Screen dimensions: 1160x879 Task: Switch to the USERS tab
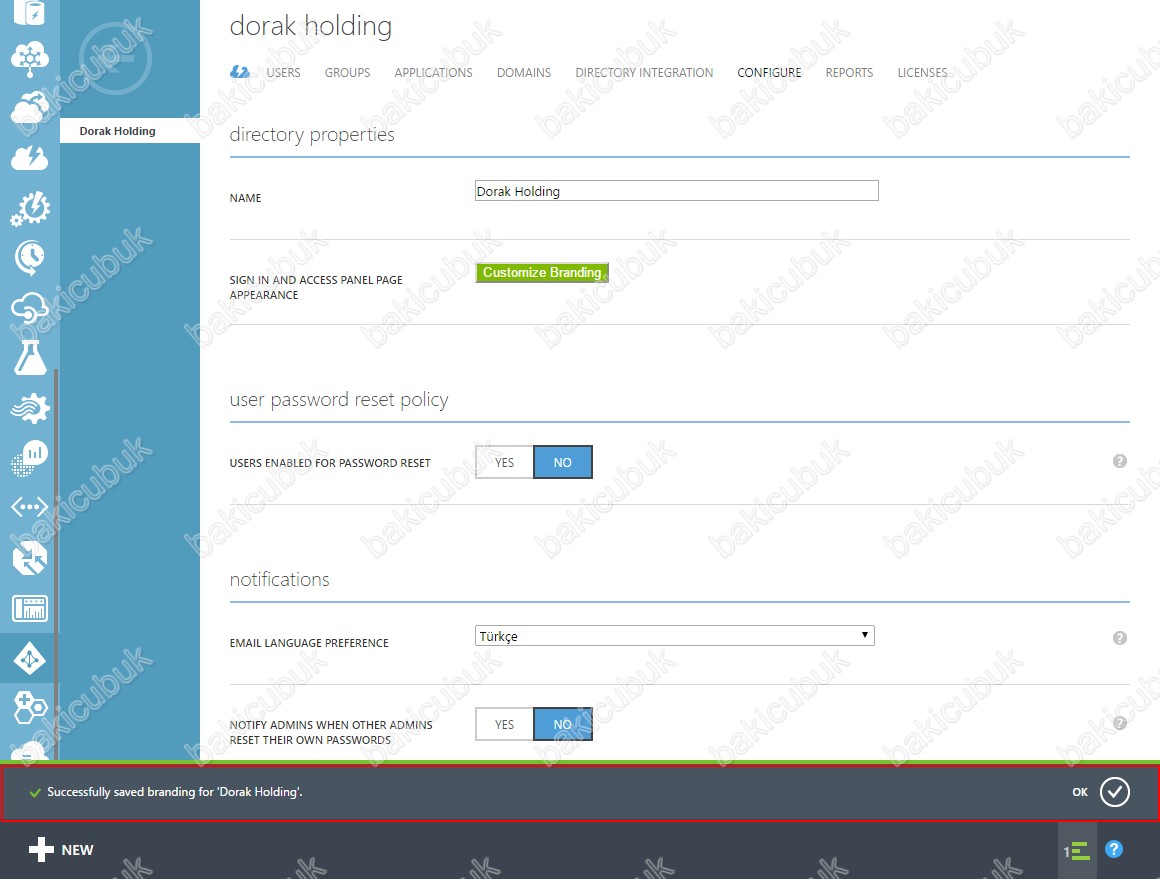283,73
